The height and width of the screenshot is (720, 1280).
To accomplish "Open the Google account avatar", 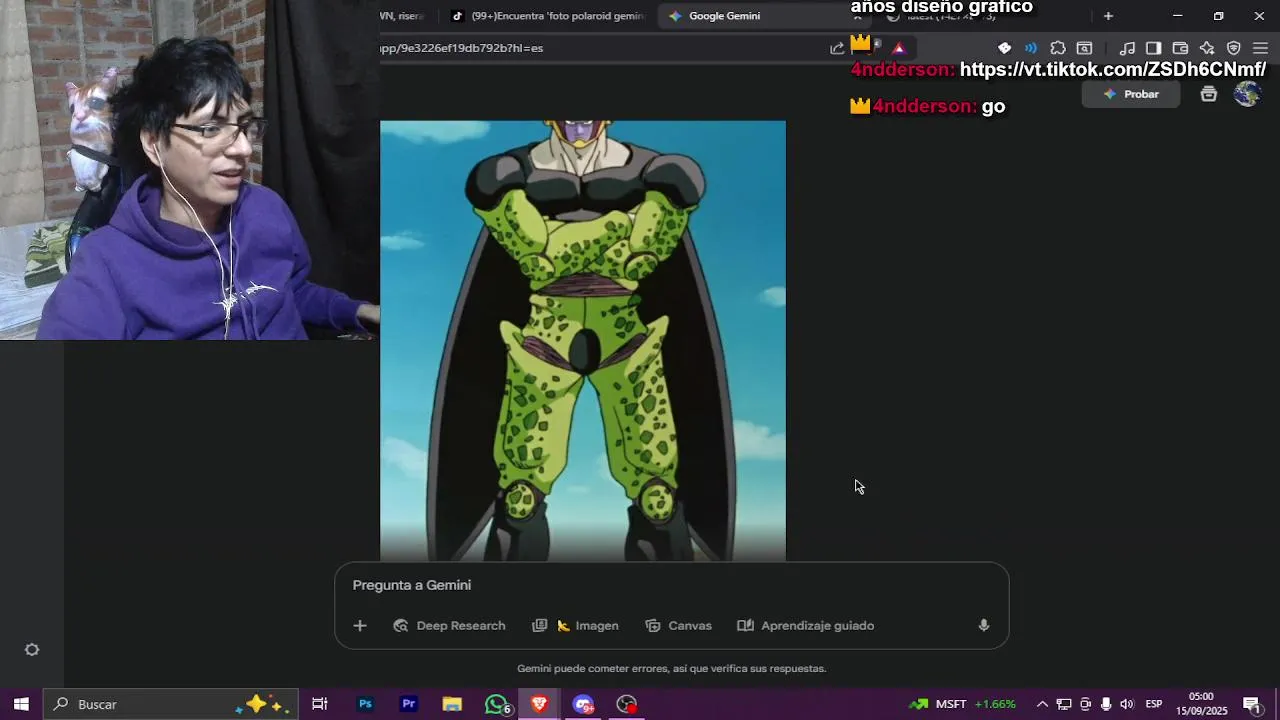I will click(1247, 94).
